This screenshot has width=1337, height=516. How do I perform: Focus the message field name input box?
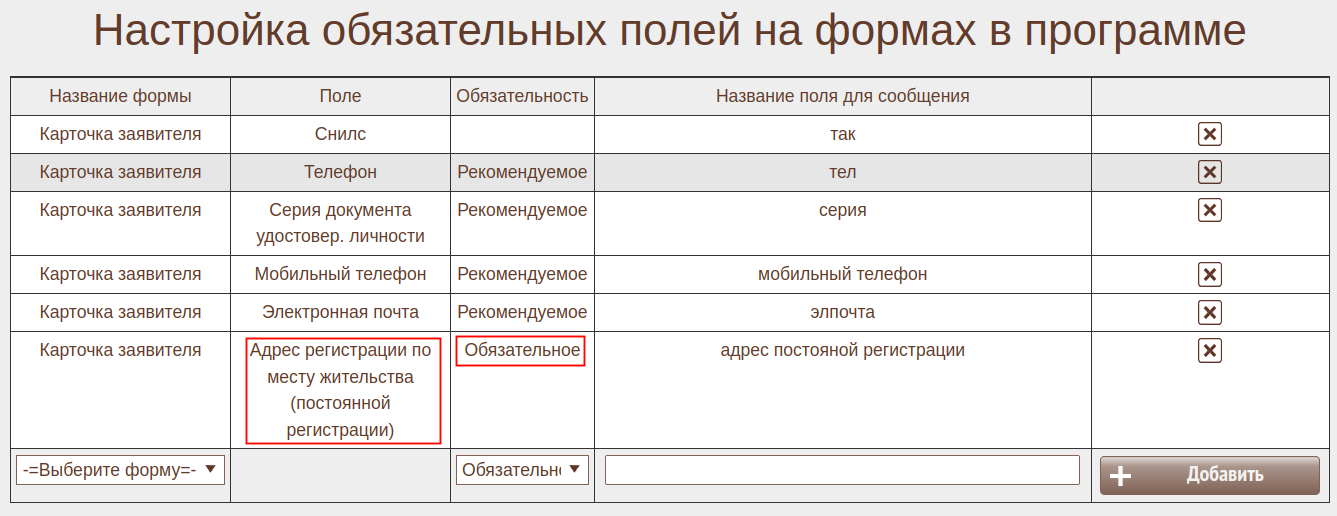842,470
